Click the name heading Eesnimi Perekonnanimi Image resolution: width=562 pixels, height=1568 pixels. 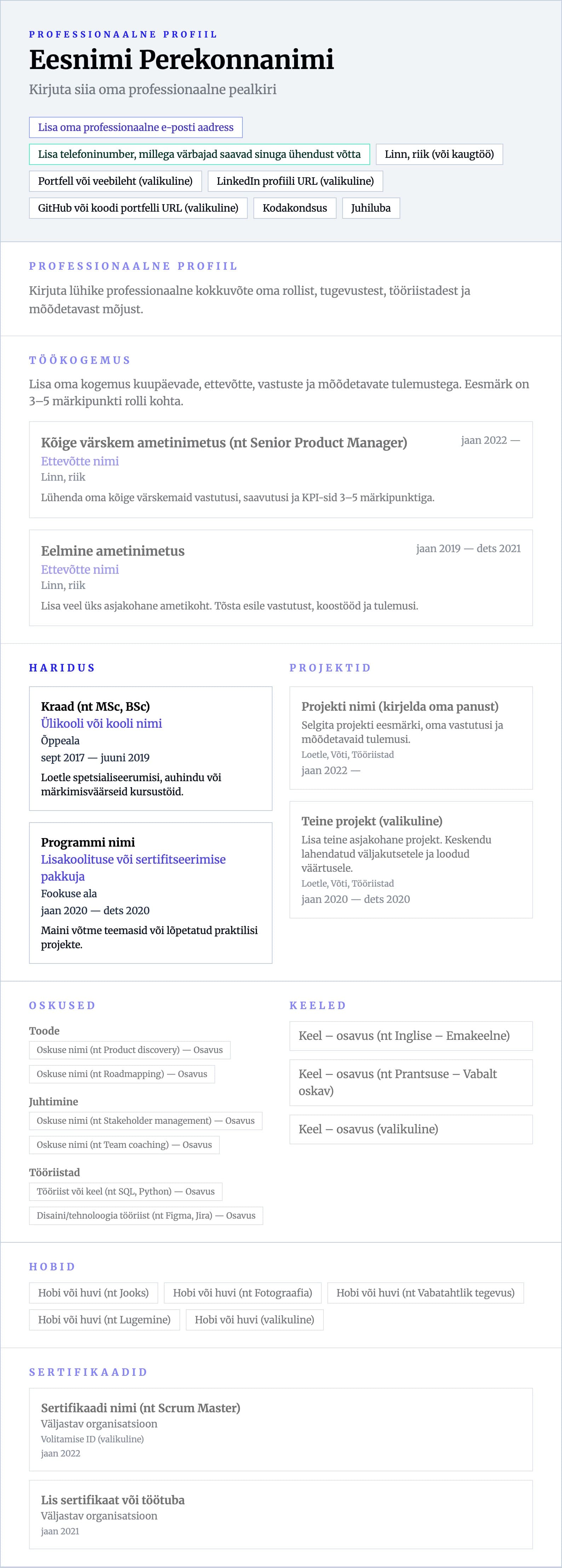pyautogui.click(x=182, y=60)
